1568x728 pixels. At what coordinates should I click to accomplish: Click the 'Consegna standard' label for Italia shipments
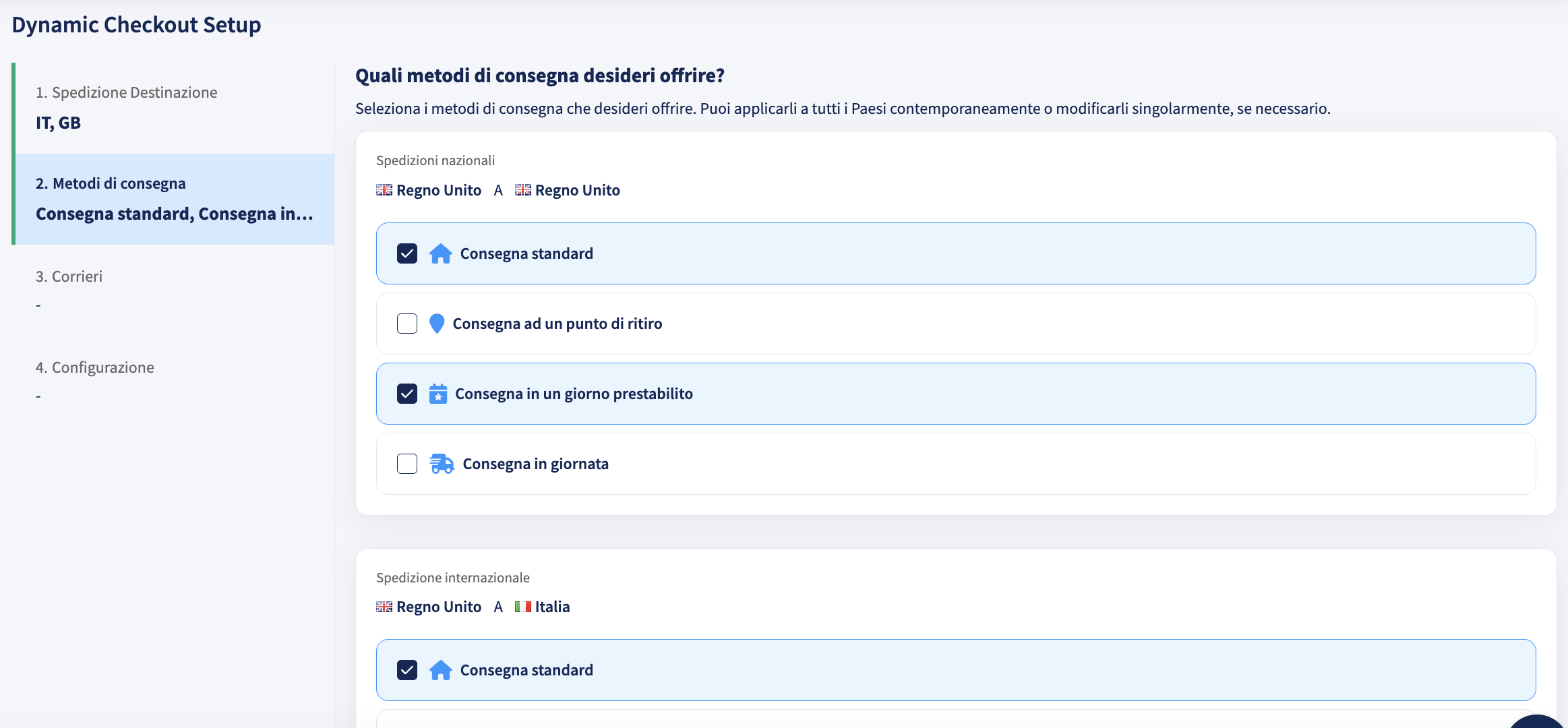click(x=526, y=670)
